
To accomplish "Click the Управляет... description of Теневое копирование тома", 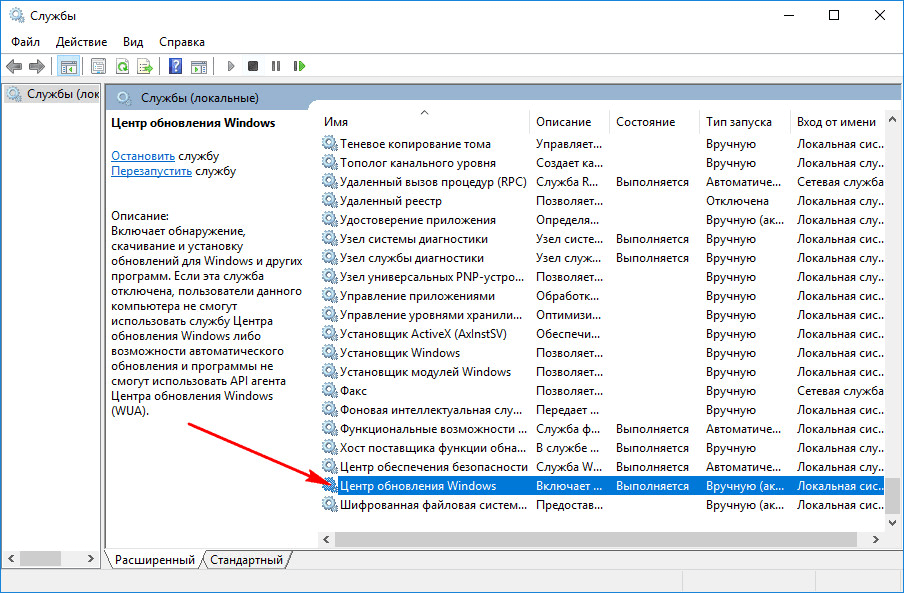I will click(x=569, y=143).
